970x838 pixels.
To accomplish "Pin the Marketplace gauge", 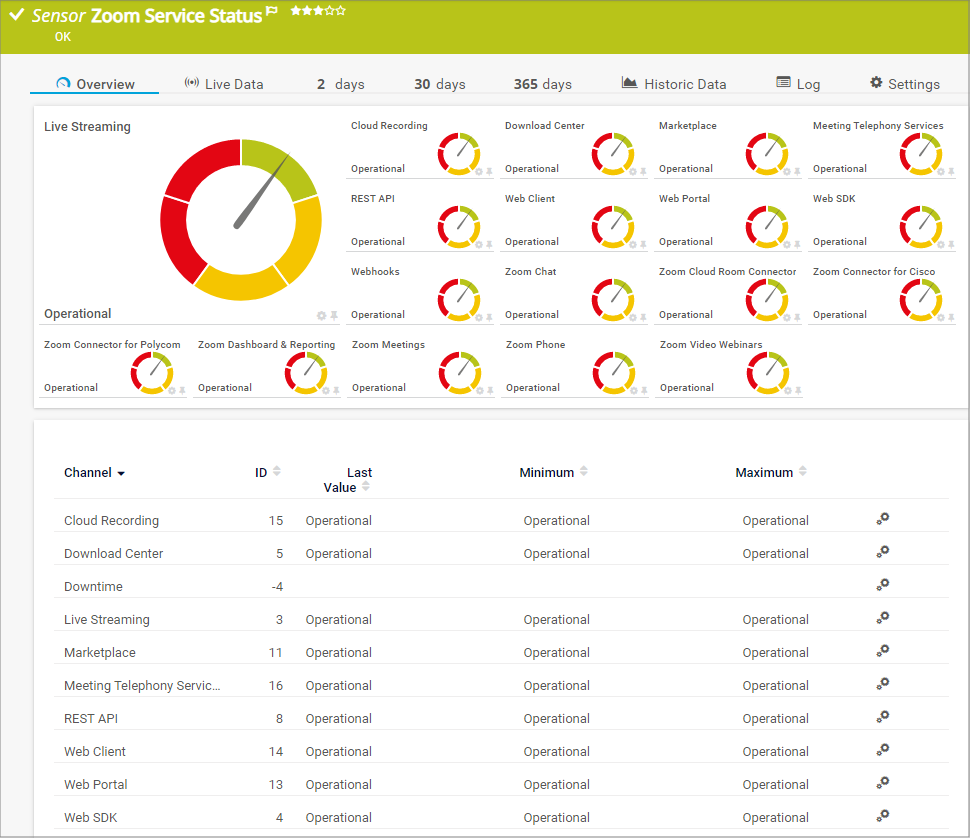I will click(799, 173).
